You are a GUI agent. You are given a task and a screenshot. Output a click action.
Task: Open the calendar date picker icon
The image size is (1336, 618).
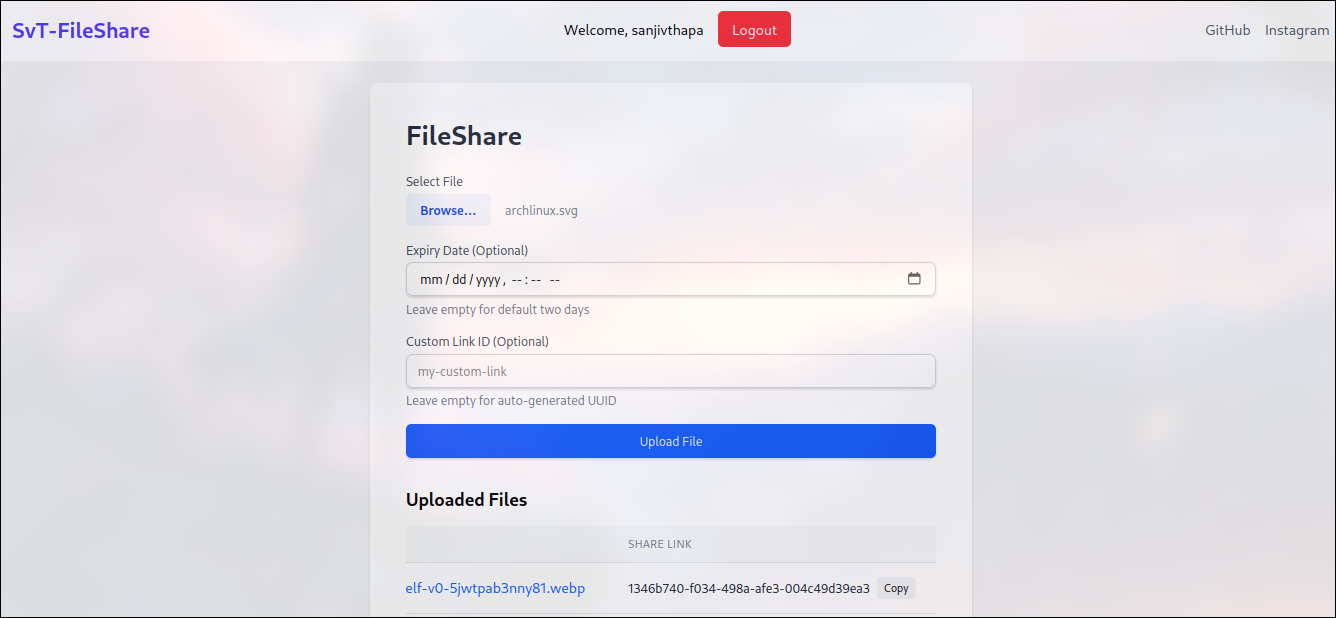pos(914,279)
